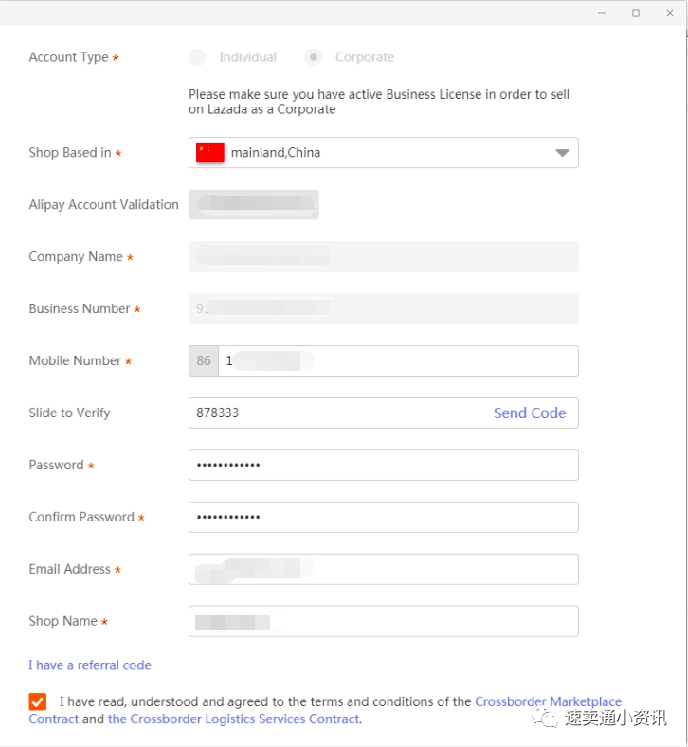This screenshot has height=747, width=688.
Task: Click the Shop Name field
Action: pyautogui.click(x=384, y=621)
